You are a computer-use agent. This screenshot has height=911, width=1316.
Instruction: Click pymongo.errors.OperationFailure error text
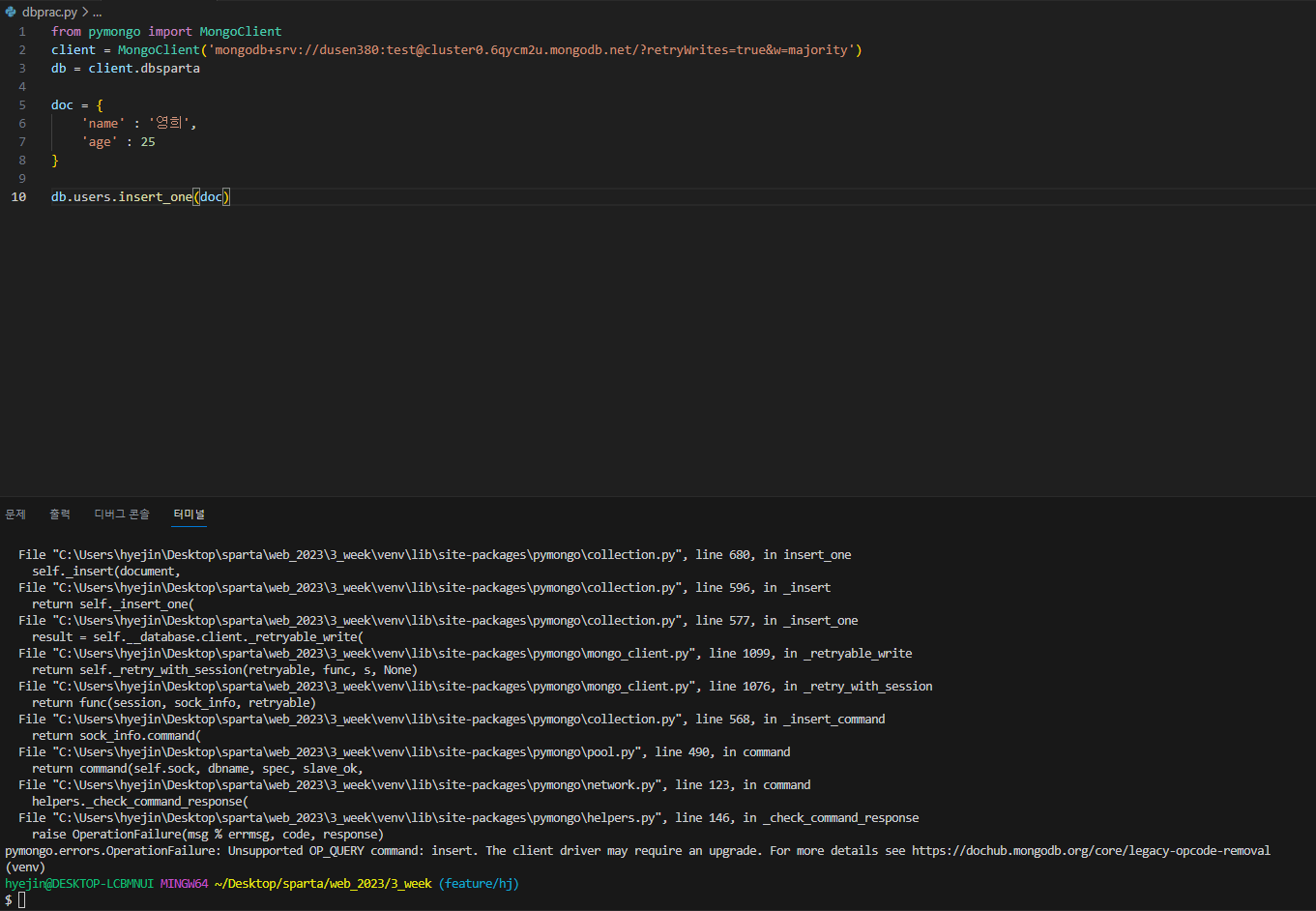click(x=112, y=851)
